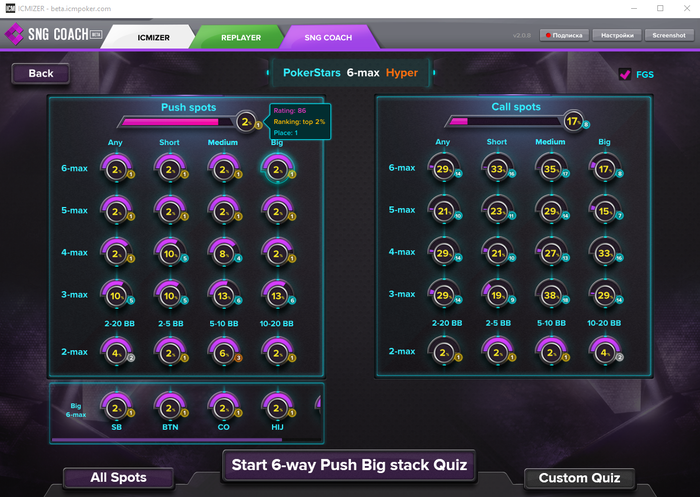Select Push 2-max 5-10 BB gauge
The height and width of the screenshot is (497, 700).
[224, 352]
